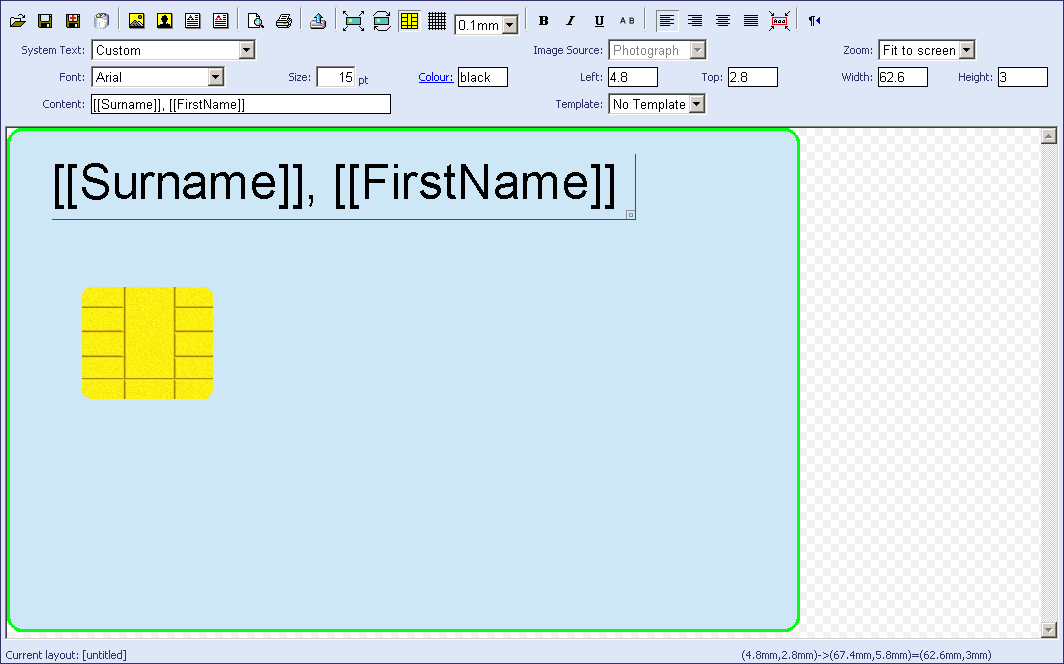
Task: Click the shrink text to fit icon
Action: coord(780,21)
